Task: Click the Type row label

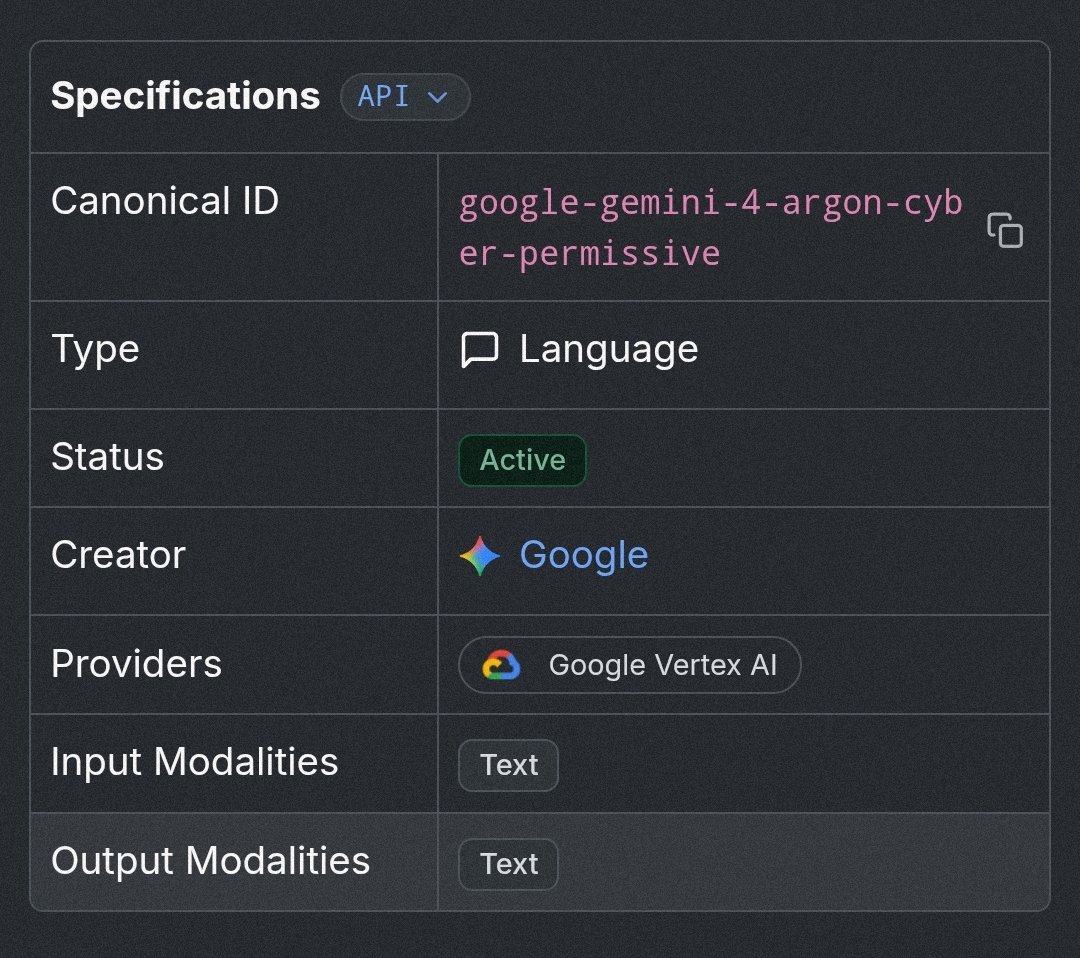Action: pos(95,349)
